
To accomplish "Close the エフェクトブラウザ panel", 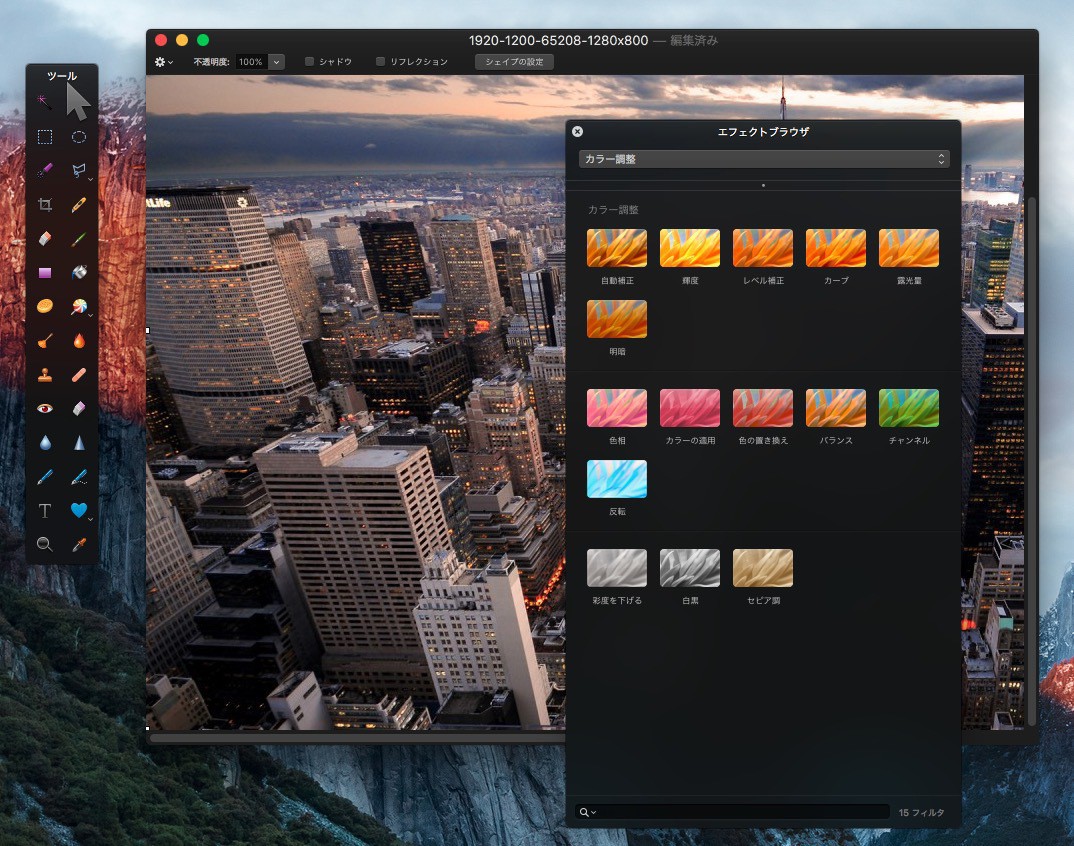I will point(577,132).
